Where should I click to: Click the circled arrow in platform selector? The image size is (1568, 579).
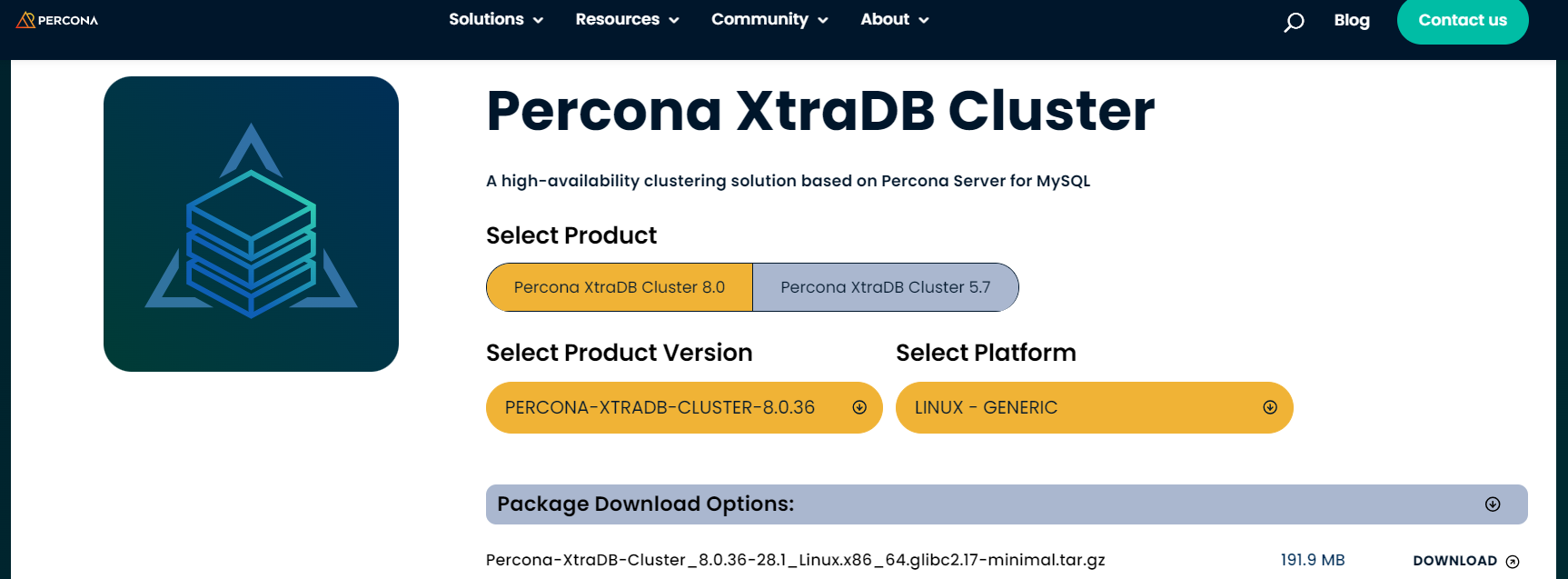1270,407
